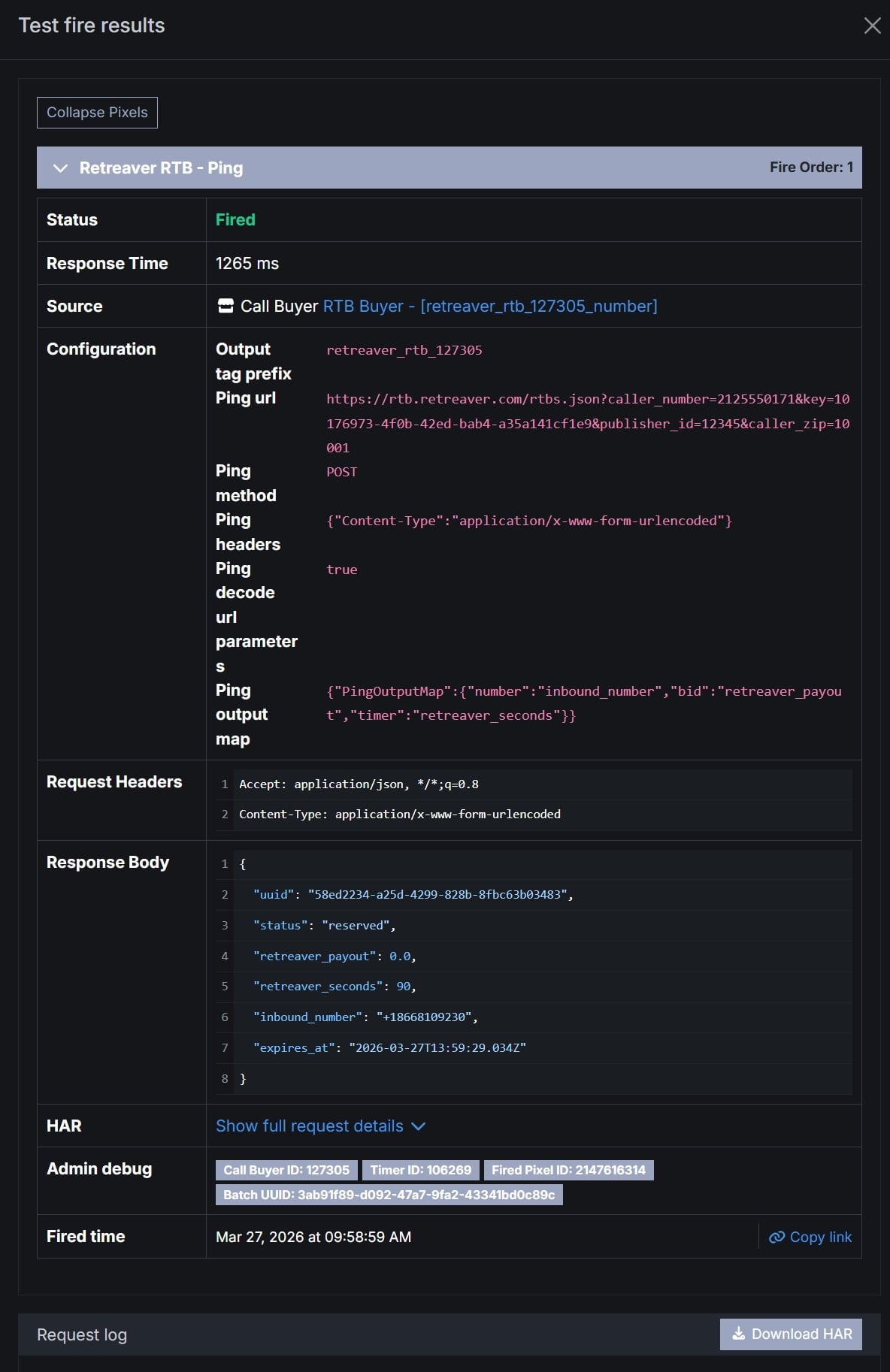Click the Status row label
This screenshot has height=1372, width=890.
[72, 220]
